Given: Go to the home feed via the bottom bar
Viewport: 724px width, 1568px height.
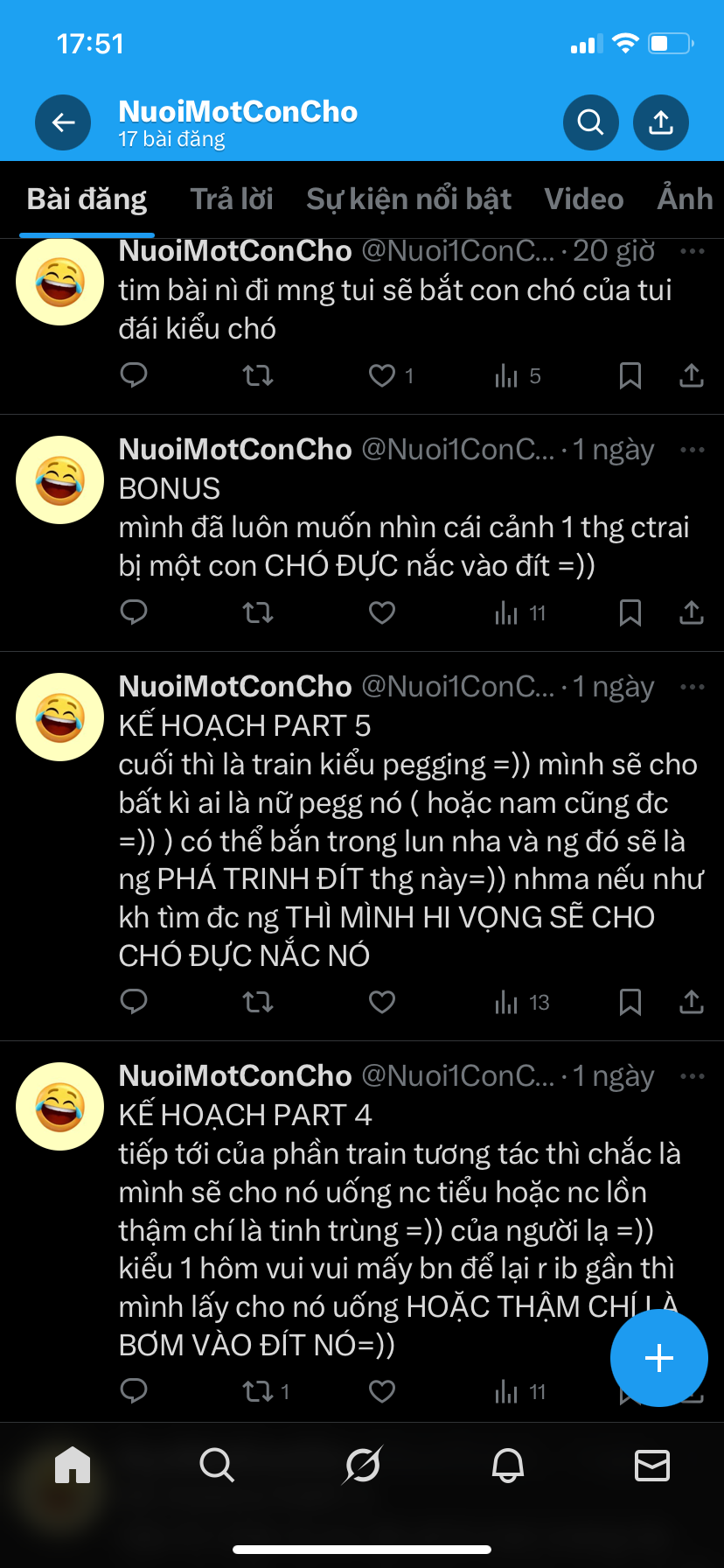Looking at the screenshot, I should click(x=73, y=1465).
